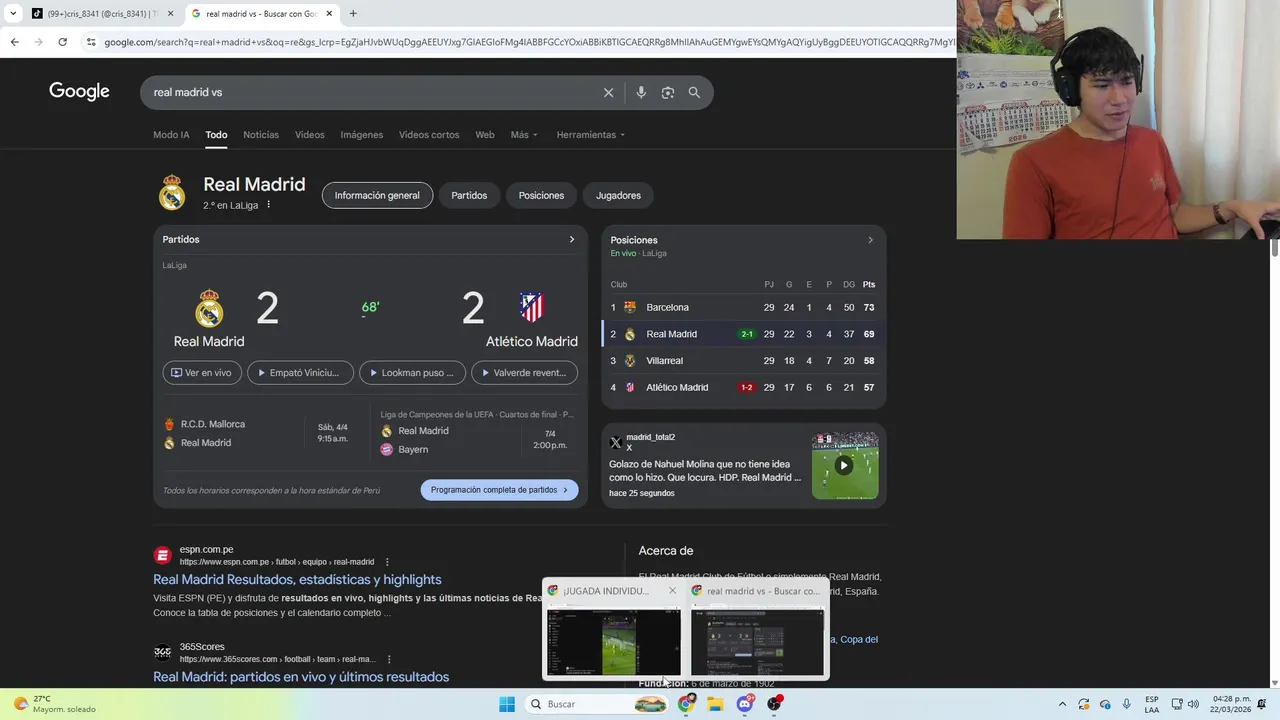This screenshot has height=720, width=1280.
Task: Open R.C.D. Mallorca vs Real Madrid fixture
Action: (x=262, y=433)
